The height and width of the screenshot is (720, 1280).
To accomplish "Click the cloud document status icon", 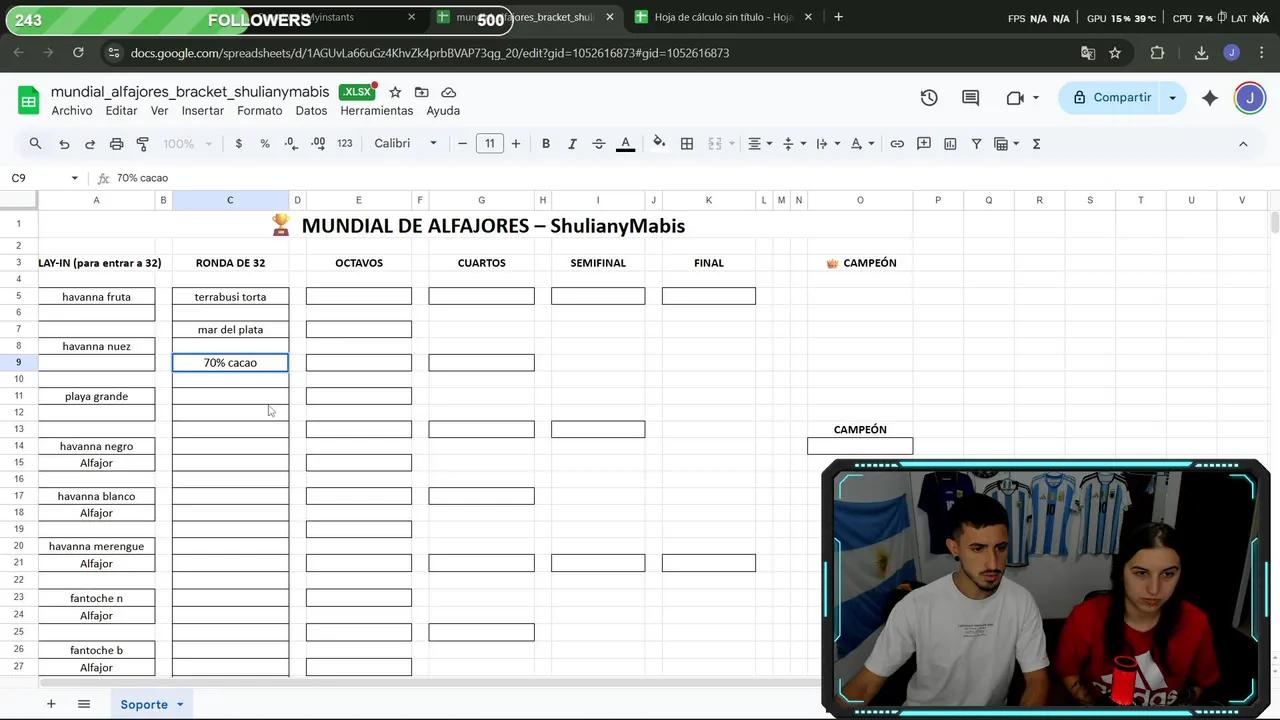I will [449, 92].
